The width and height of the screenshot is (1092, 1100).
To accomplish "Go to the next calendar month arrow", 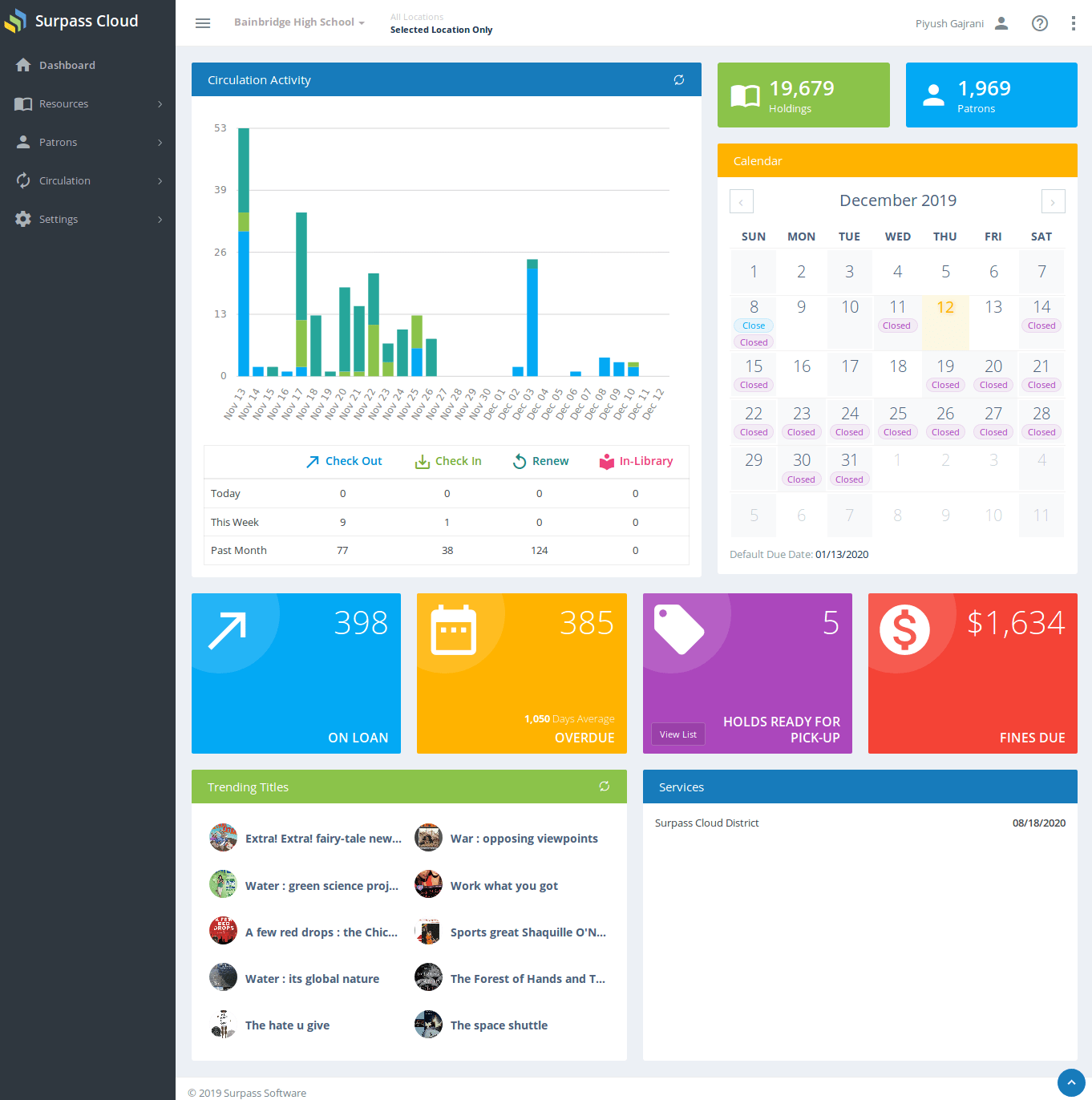I will pos(1053,201).
